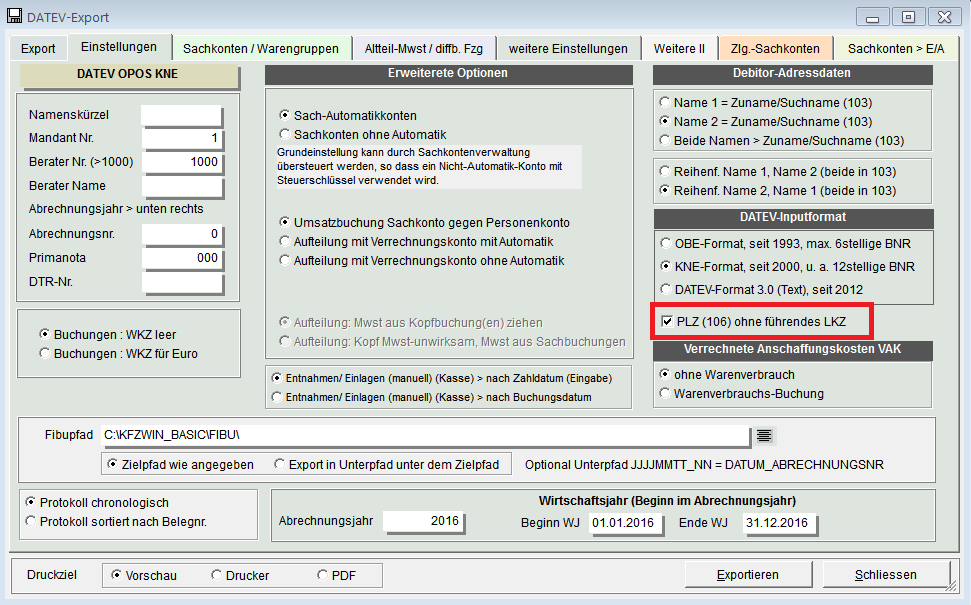This screenshot has height=605, width=971.
Task: Click the Exportieren button
Action: [748, 575]
